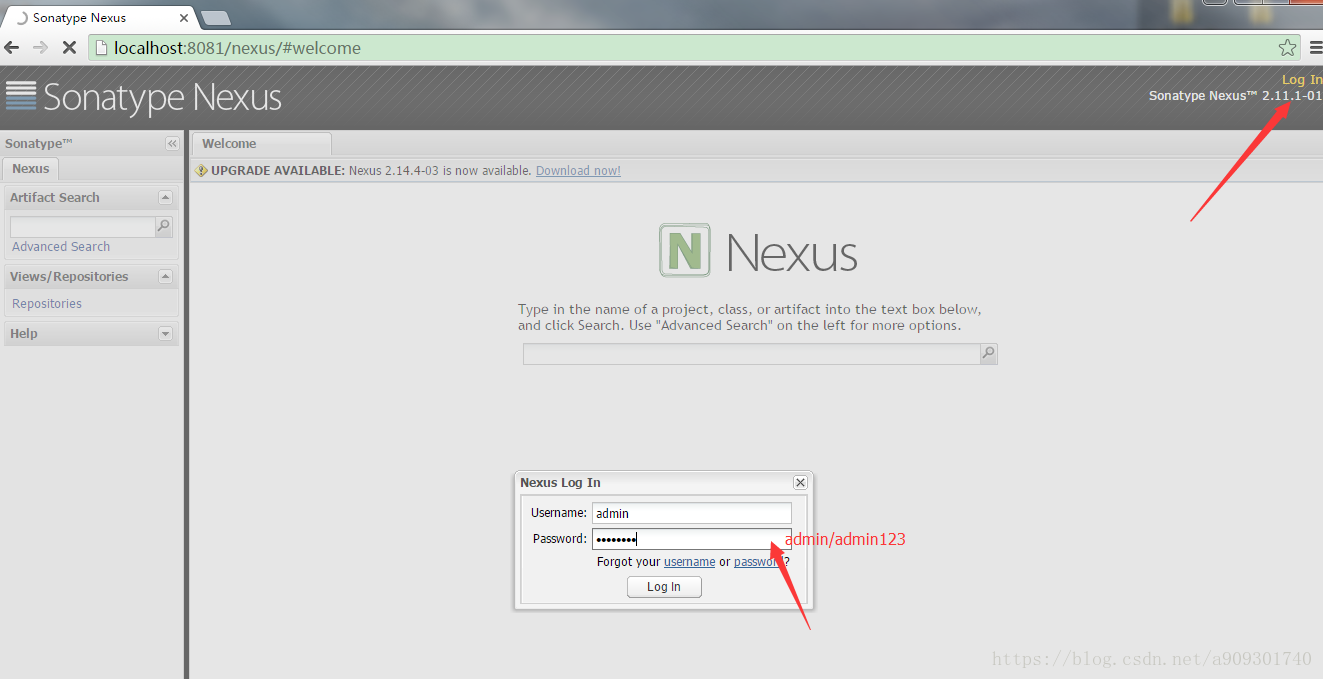Viewport: 1323px width, 679px height.
Task: Focus the Username field
Action: 691,513
